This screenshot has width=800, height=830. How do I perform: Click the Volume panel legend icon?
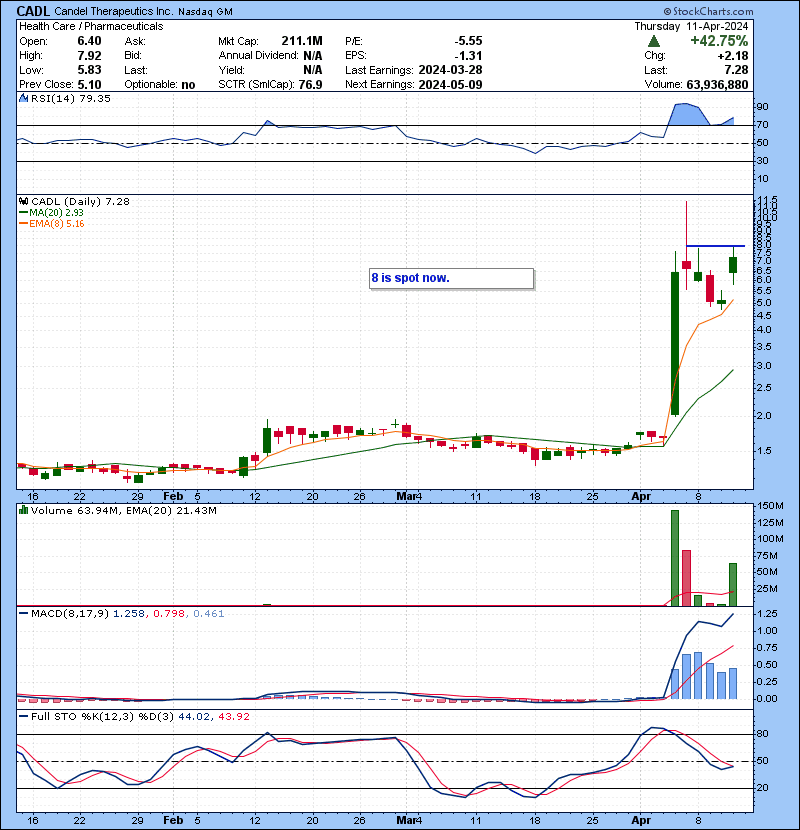(23, 510)
